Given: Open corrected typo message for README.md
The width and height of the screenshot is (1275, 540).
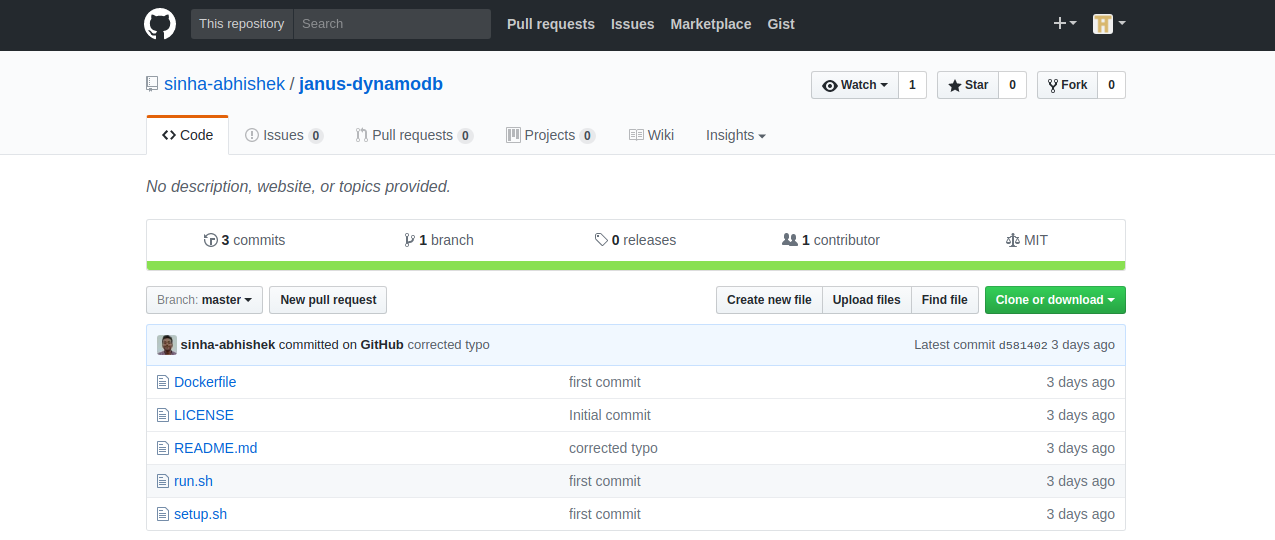Looking at the screenshot, I should (613, 448).
